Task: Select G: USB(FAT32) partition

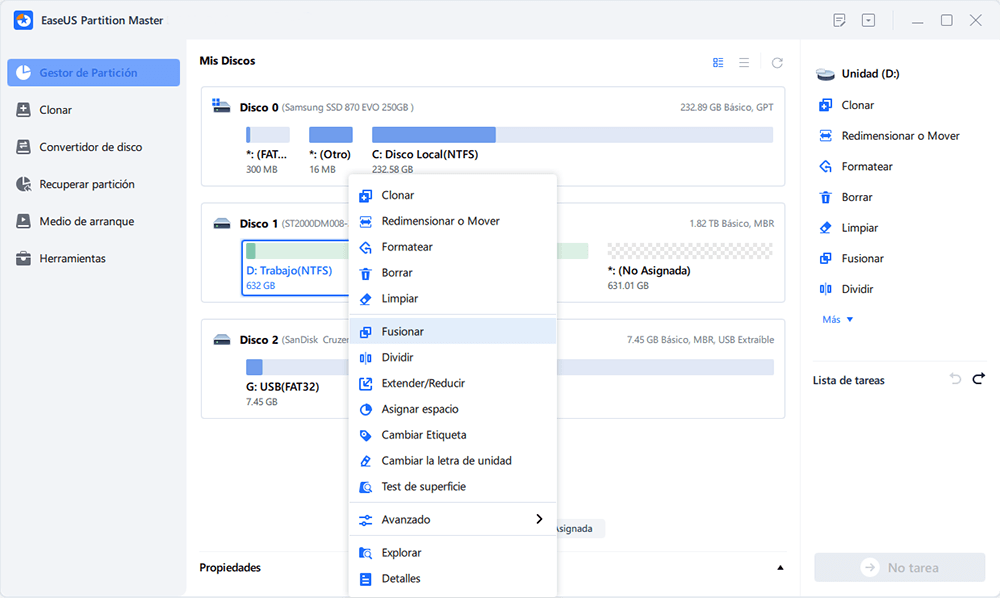Action: (x=296, y=383)
